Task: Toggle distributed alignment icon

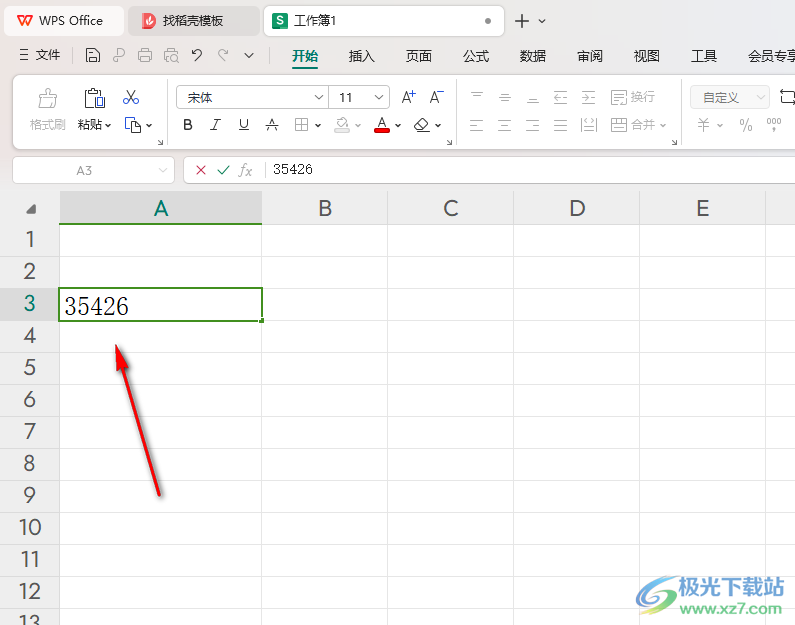Action: click(x=589, y=125)
